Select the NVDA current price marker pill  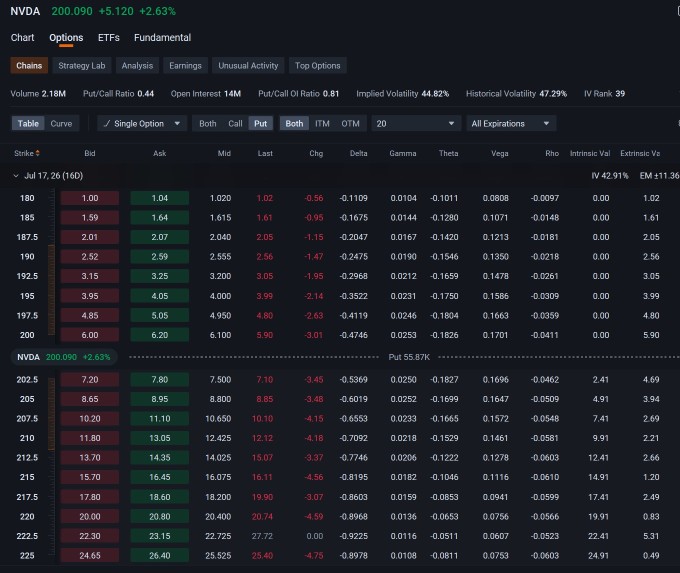click(x=64, y=357)
